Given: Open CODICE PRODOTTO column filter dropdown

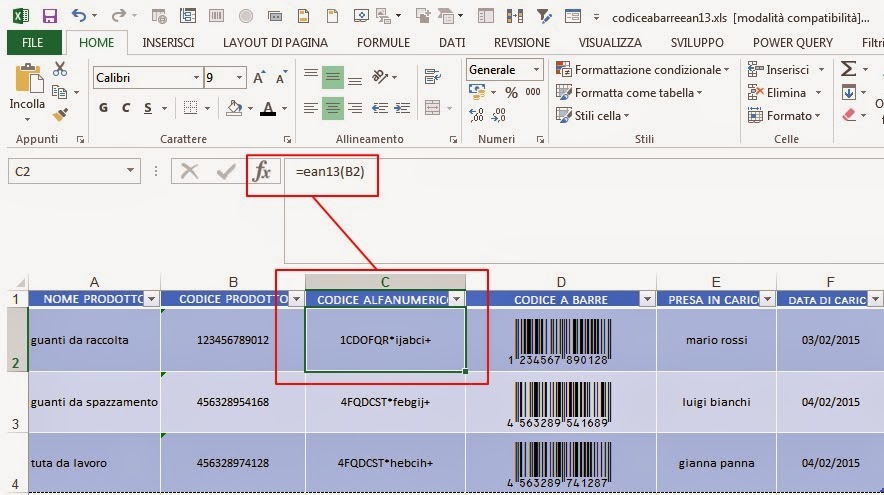Looking at the screenshot, I should [296, 299].
